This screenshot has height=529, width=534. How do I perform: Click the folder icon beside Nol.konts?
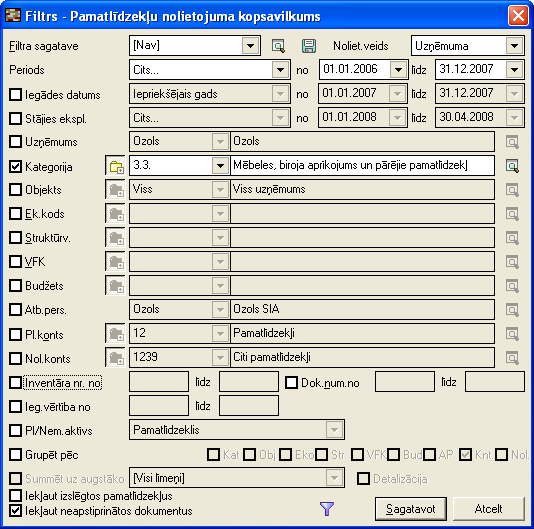115,358
